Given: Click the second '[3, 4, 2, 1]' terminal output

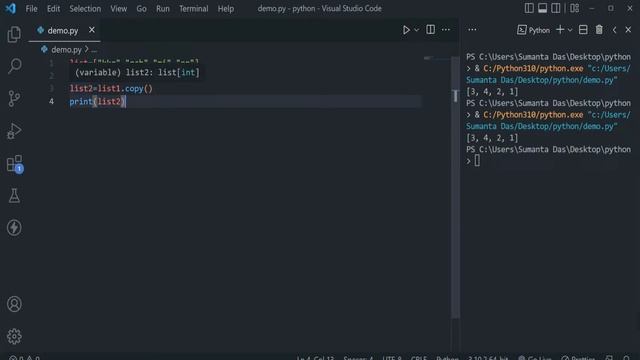Looking at the screenshot, I should 492,138.
